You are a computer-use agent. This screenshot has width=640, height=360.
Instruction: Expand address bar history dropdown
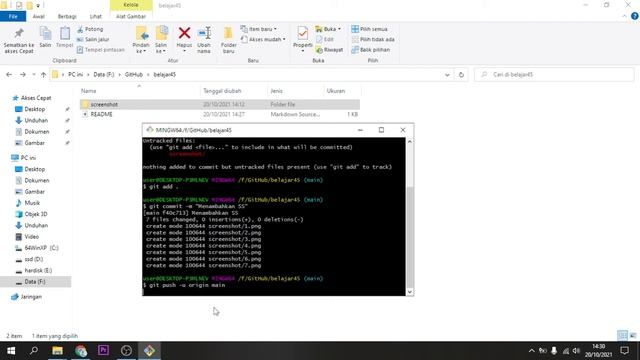[x=447, y=75]
